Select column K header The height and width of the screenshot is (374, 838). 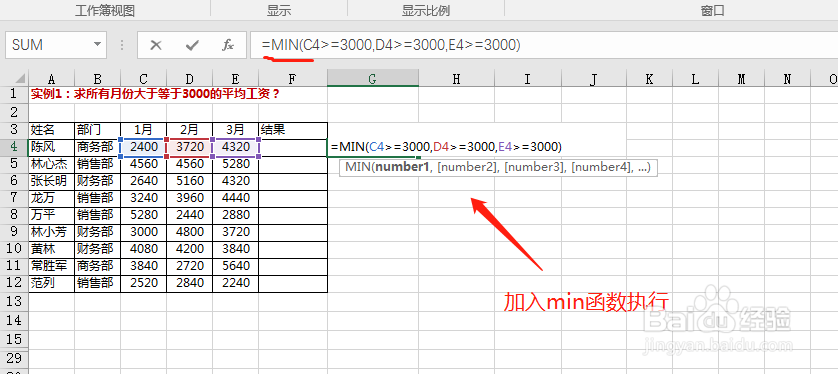649,79
